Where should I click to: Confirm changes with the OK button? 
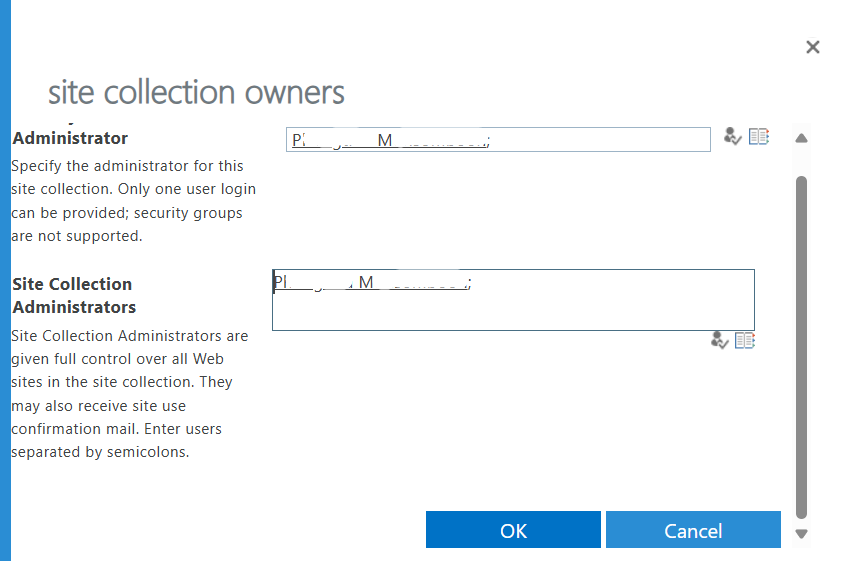tap(513, 530)
